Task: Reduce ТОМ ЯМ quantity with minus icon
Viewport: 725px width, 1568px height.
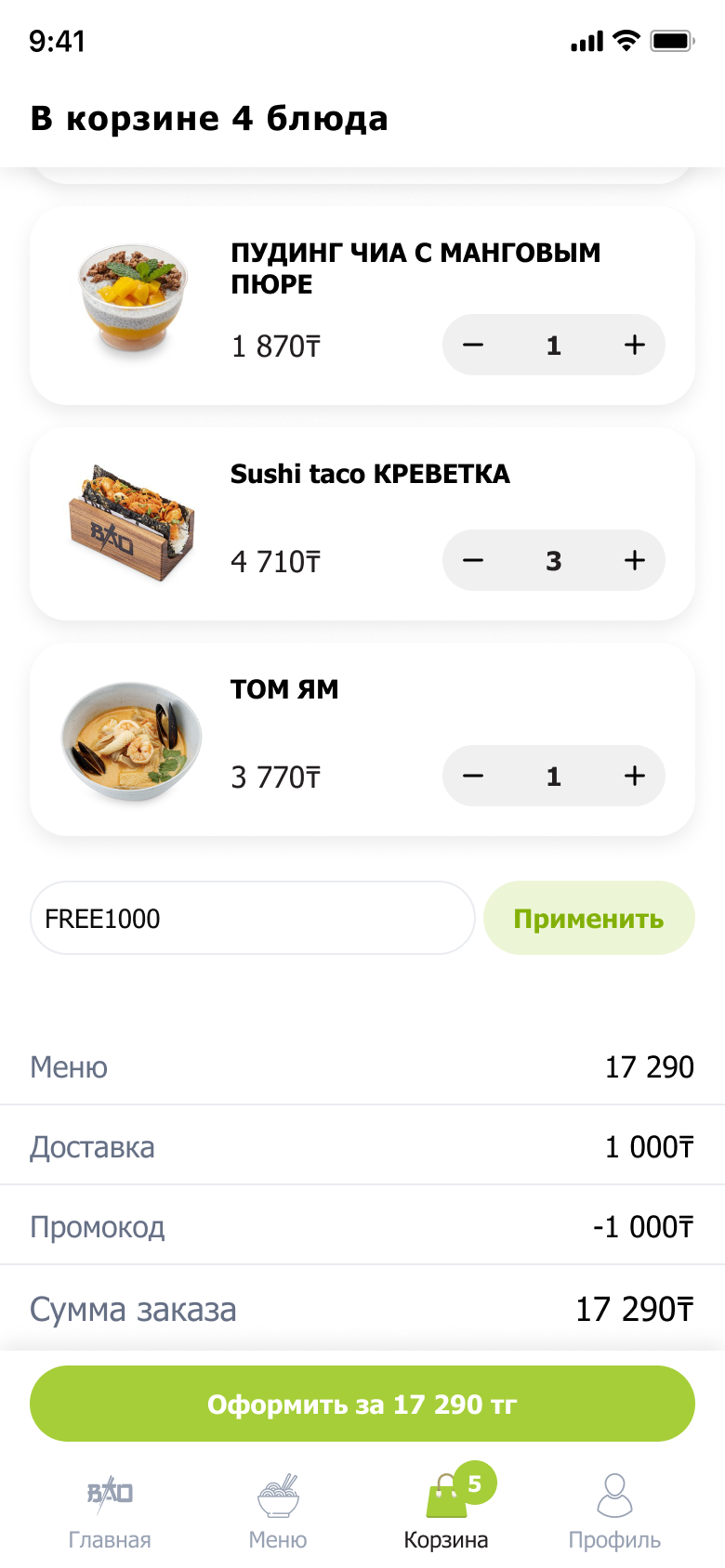Action: tap(473, 777)
